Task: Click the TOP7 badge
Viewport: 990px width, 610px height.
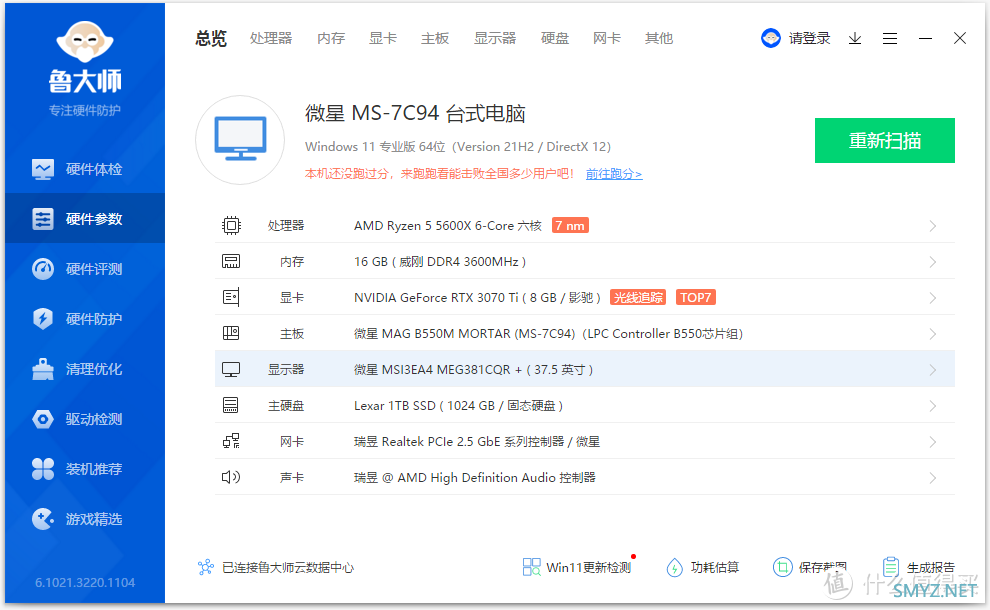Action: [696, 297]
